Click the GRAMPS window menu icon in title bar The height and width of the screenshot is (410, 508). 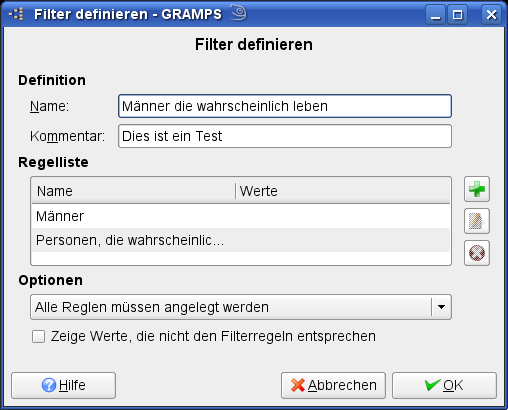16,14
